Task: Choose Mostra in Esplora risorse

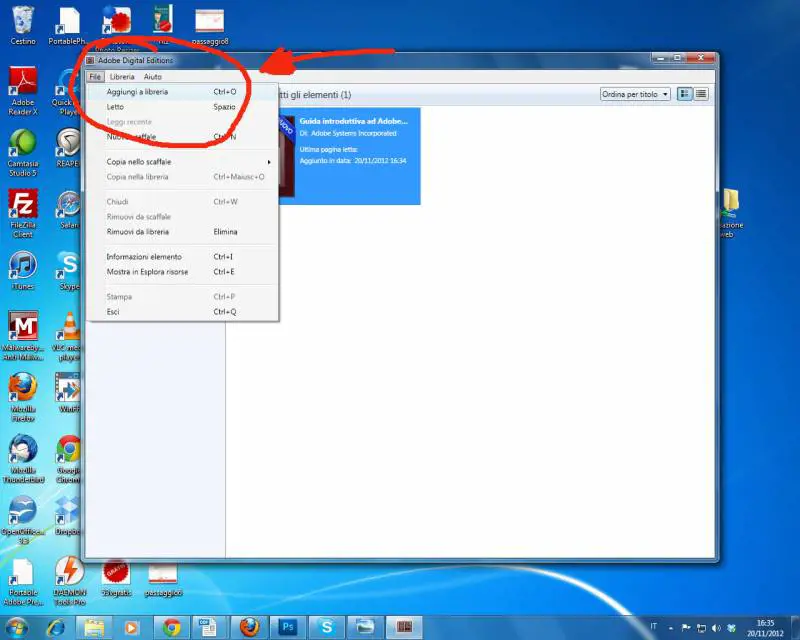Action: tap(183, 272)
